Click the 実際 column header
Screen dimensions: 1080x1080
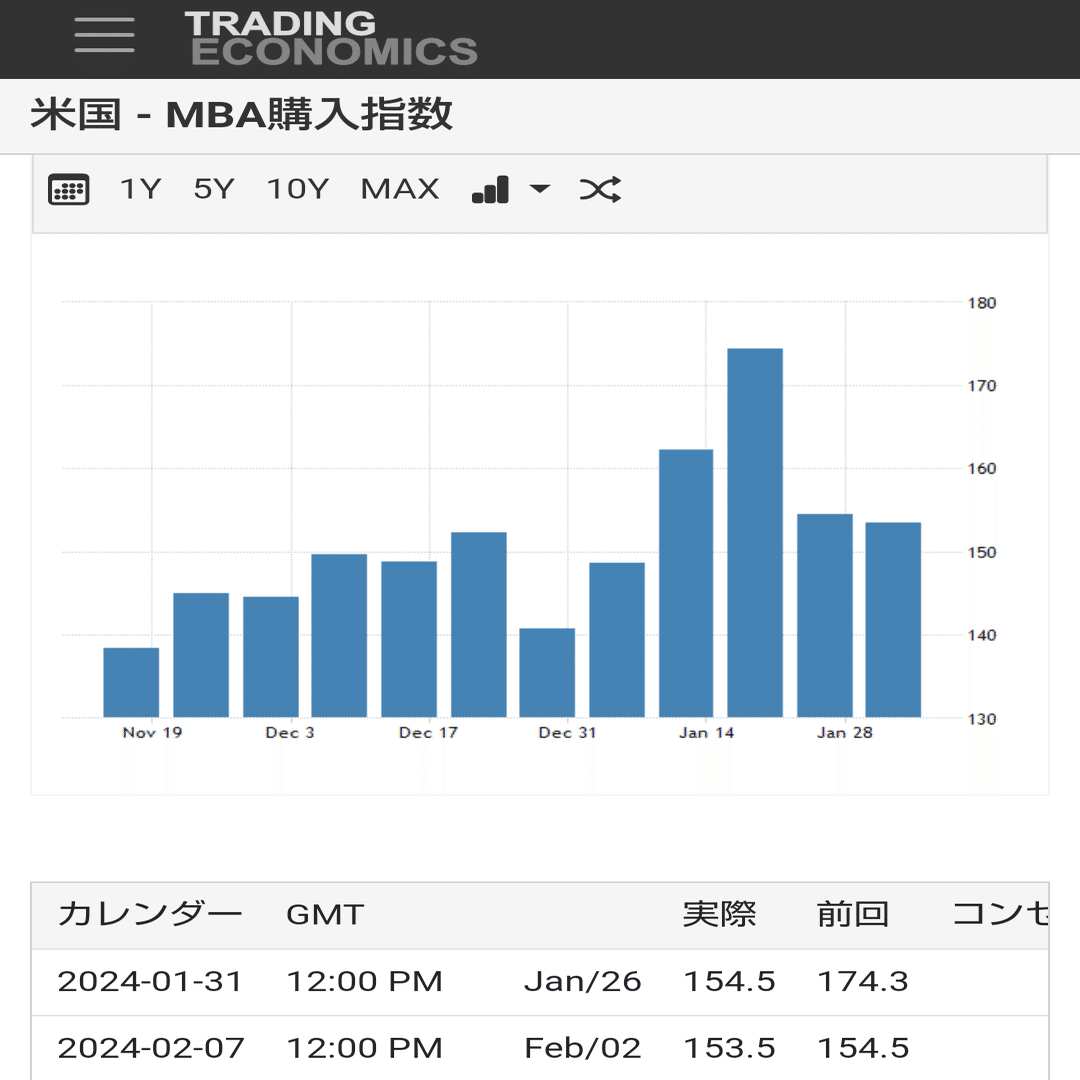pos(719,914)
